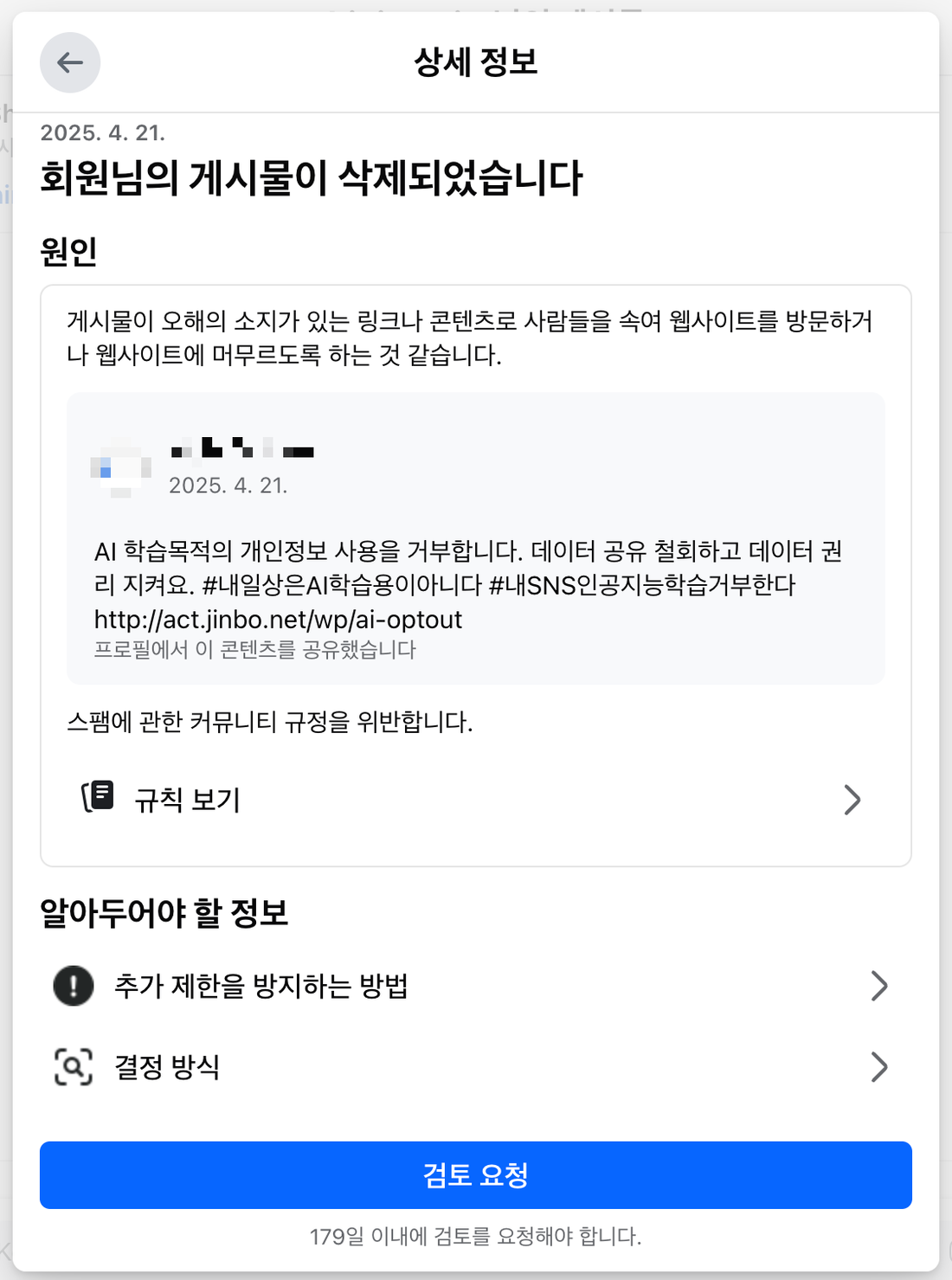Select the 결정 방식 label
The width and height of the screenshot is (952, 1280).
pos(167,1066)
